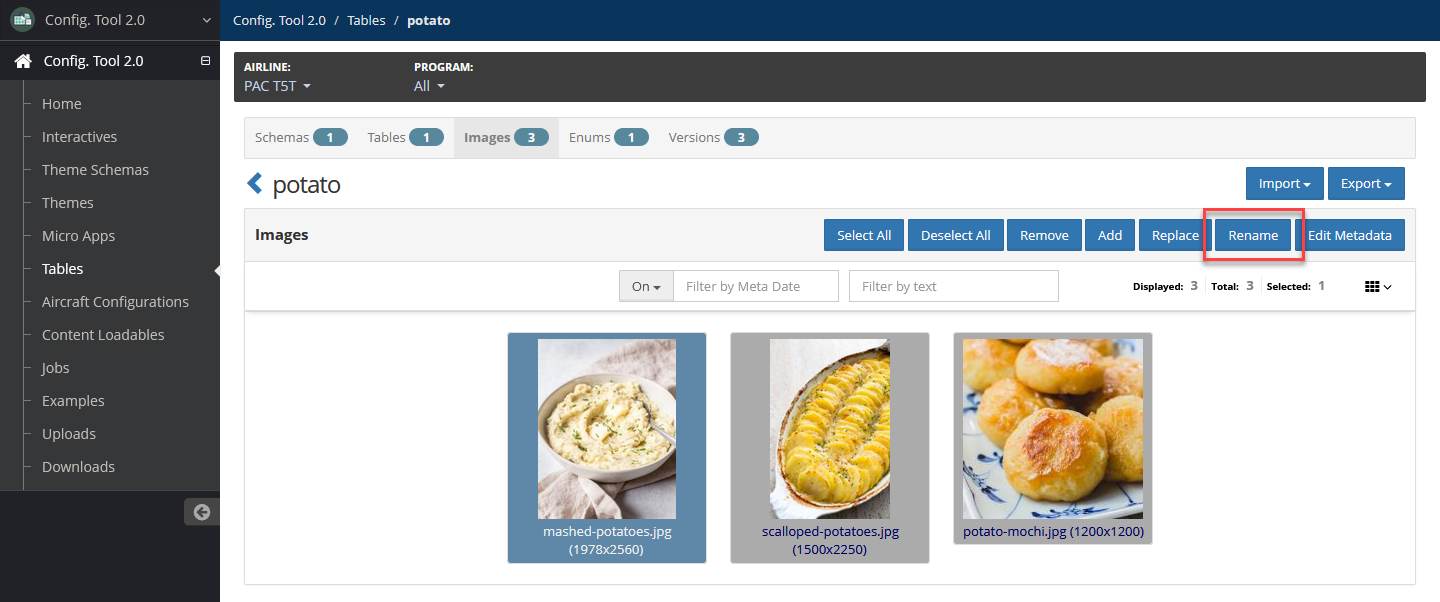1440x602 pixels.
Task: Click the Config. Tool app logo icon
Action: tap(22, 20)
